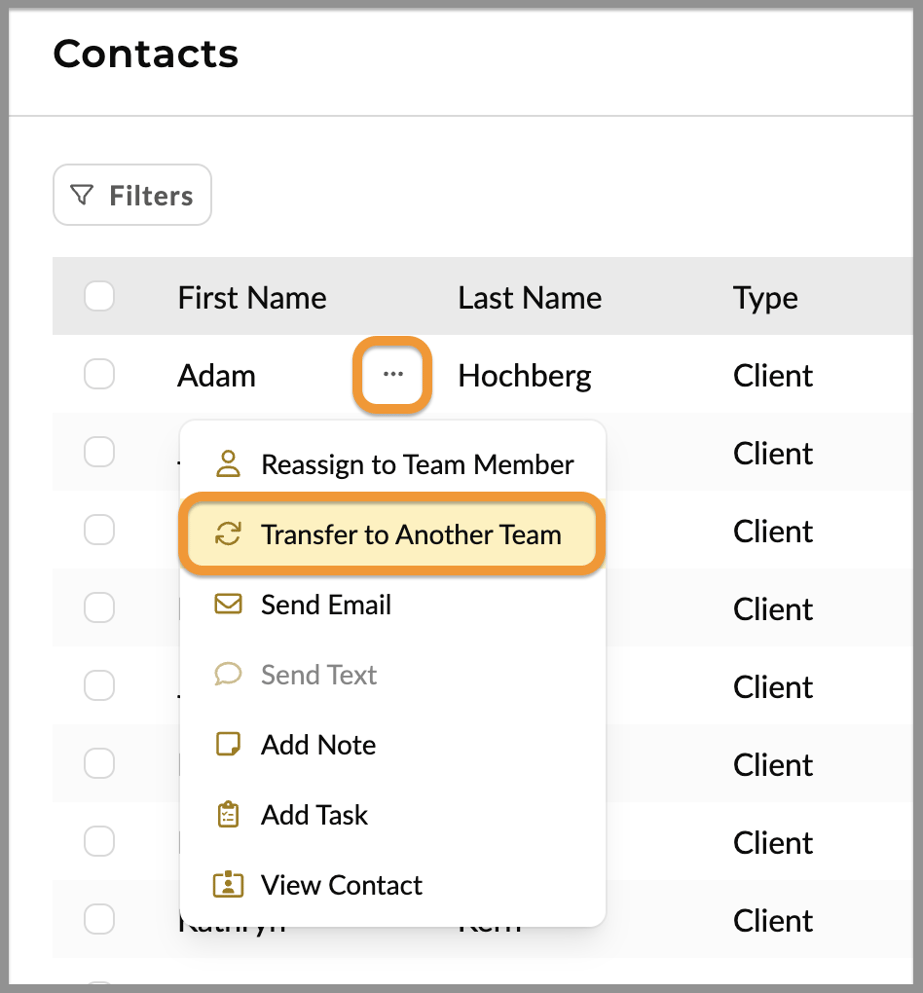Sort by the First Name column header
Screen dimensions: 923x993
(252, 296)
